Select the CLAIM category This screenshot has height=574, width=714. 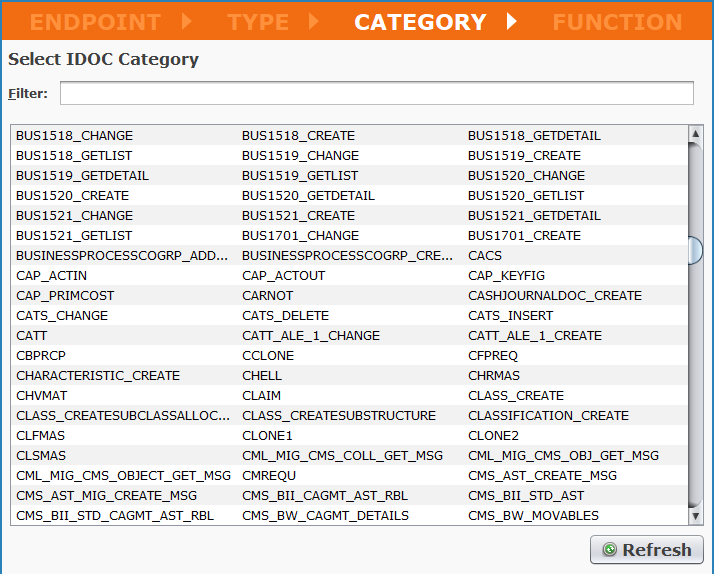[x=262, y=395]
